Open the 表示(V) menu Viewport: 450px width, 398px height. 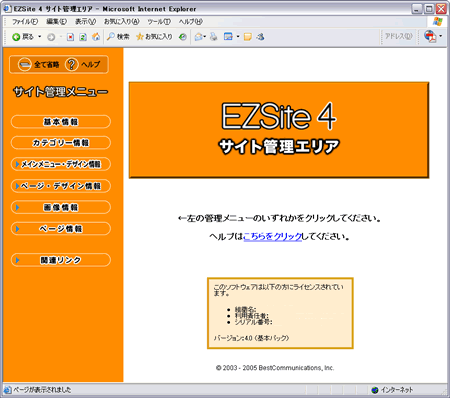click(85, 22)
